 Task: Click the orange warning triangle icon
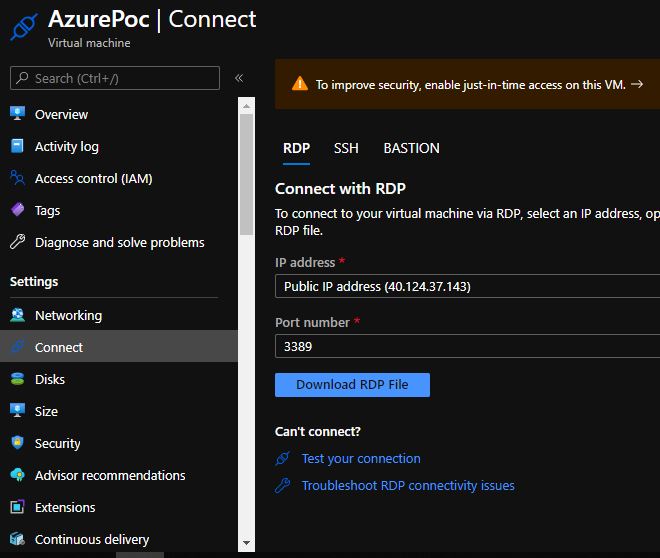300,84
